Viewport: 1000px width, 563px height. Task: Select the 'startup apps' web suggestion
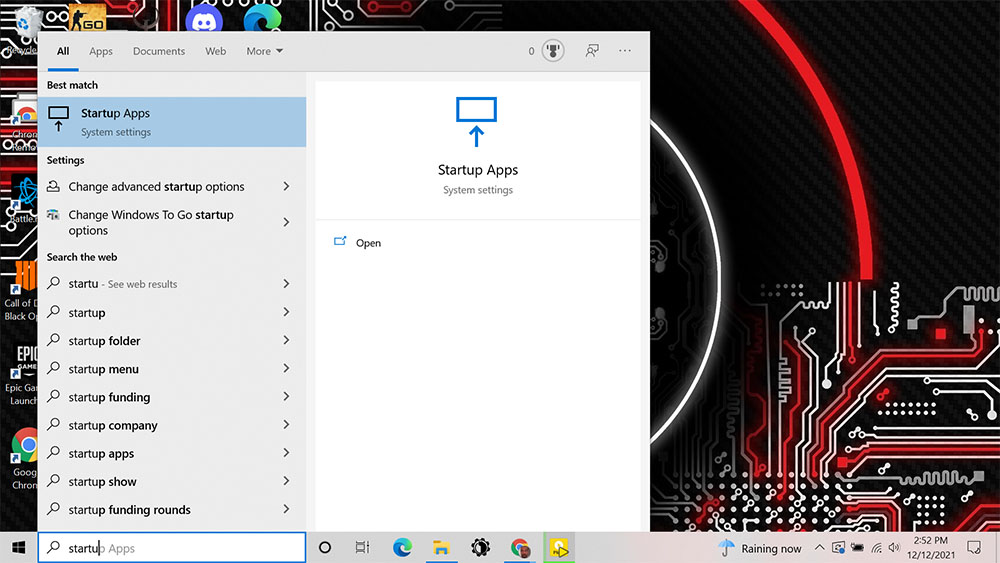click(x=101, y=453)
